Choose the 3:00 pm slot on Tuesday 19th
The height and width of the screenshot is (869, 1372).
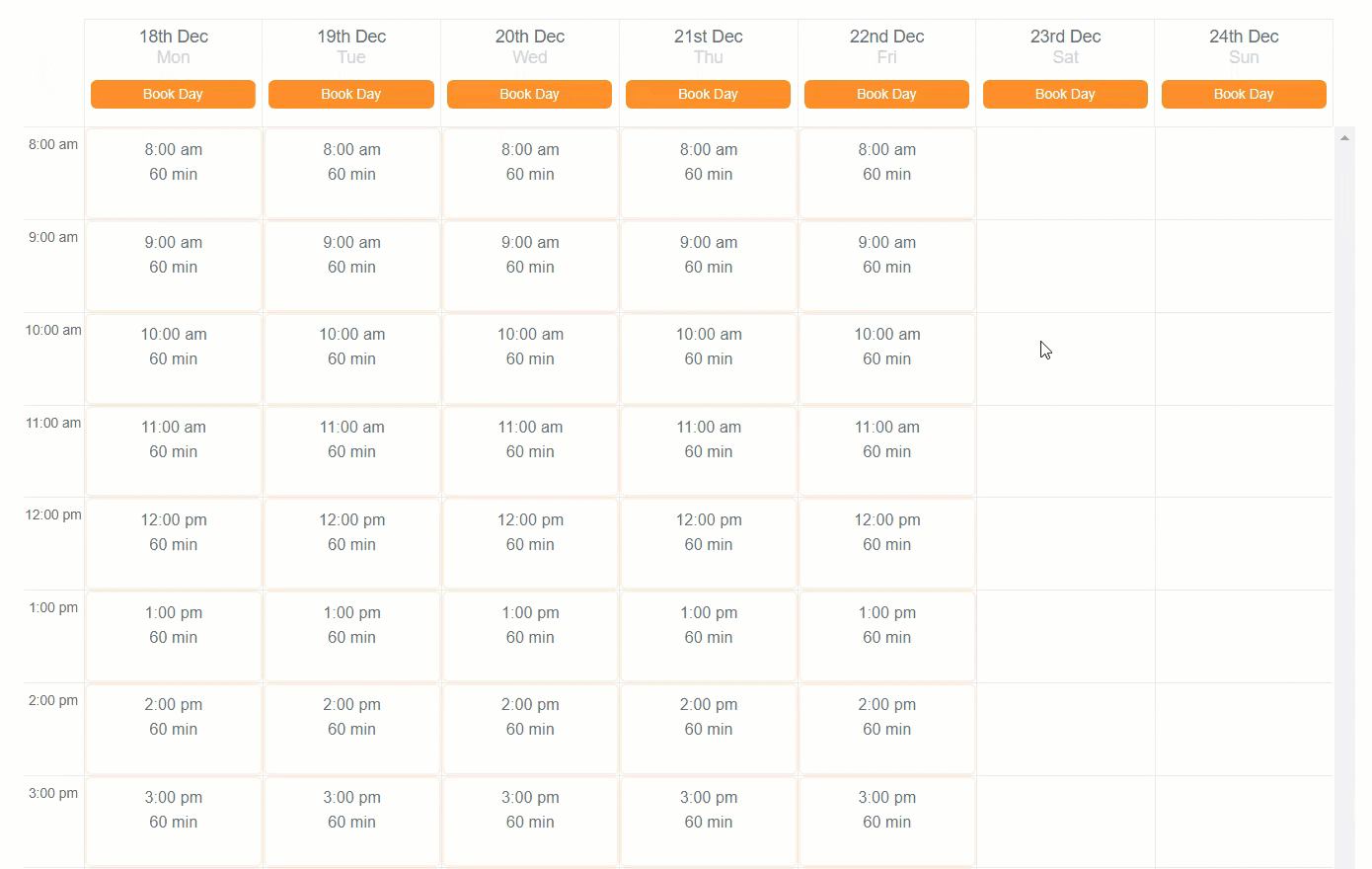click(x=352, y=822)
